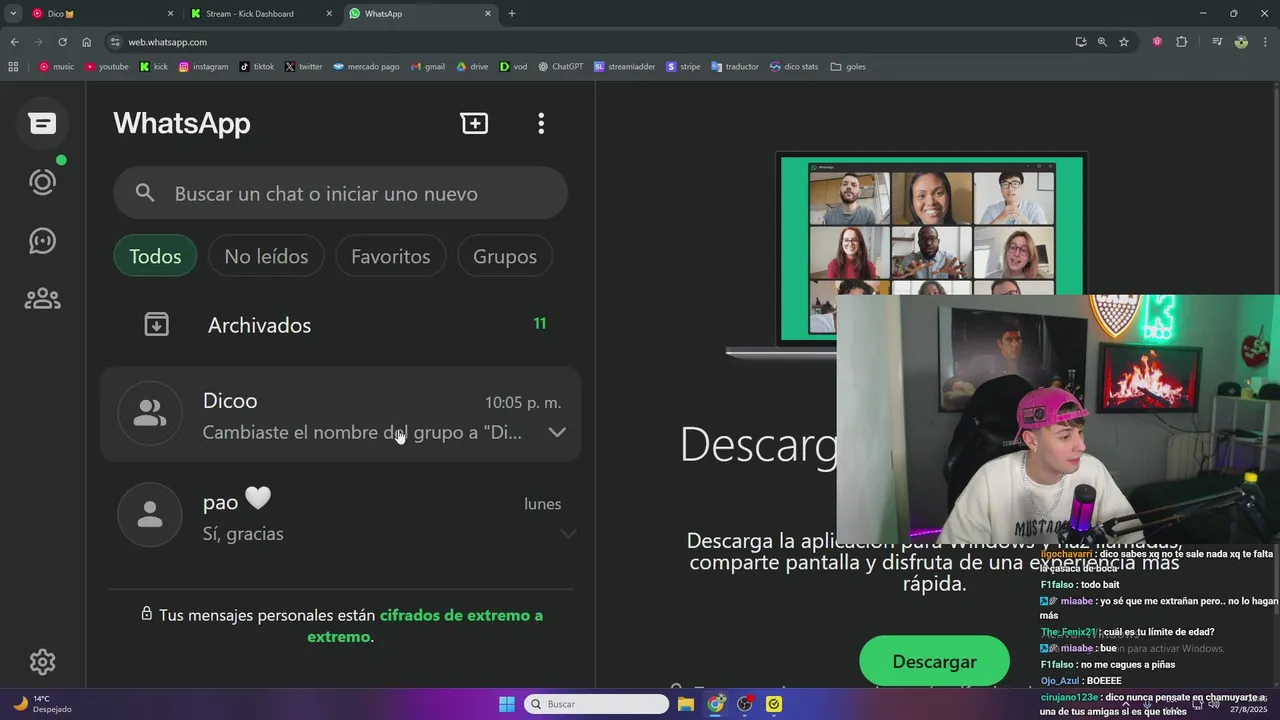Start a new chat with the plus icon

tap(474, 123)
